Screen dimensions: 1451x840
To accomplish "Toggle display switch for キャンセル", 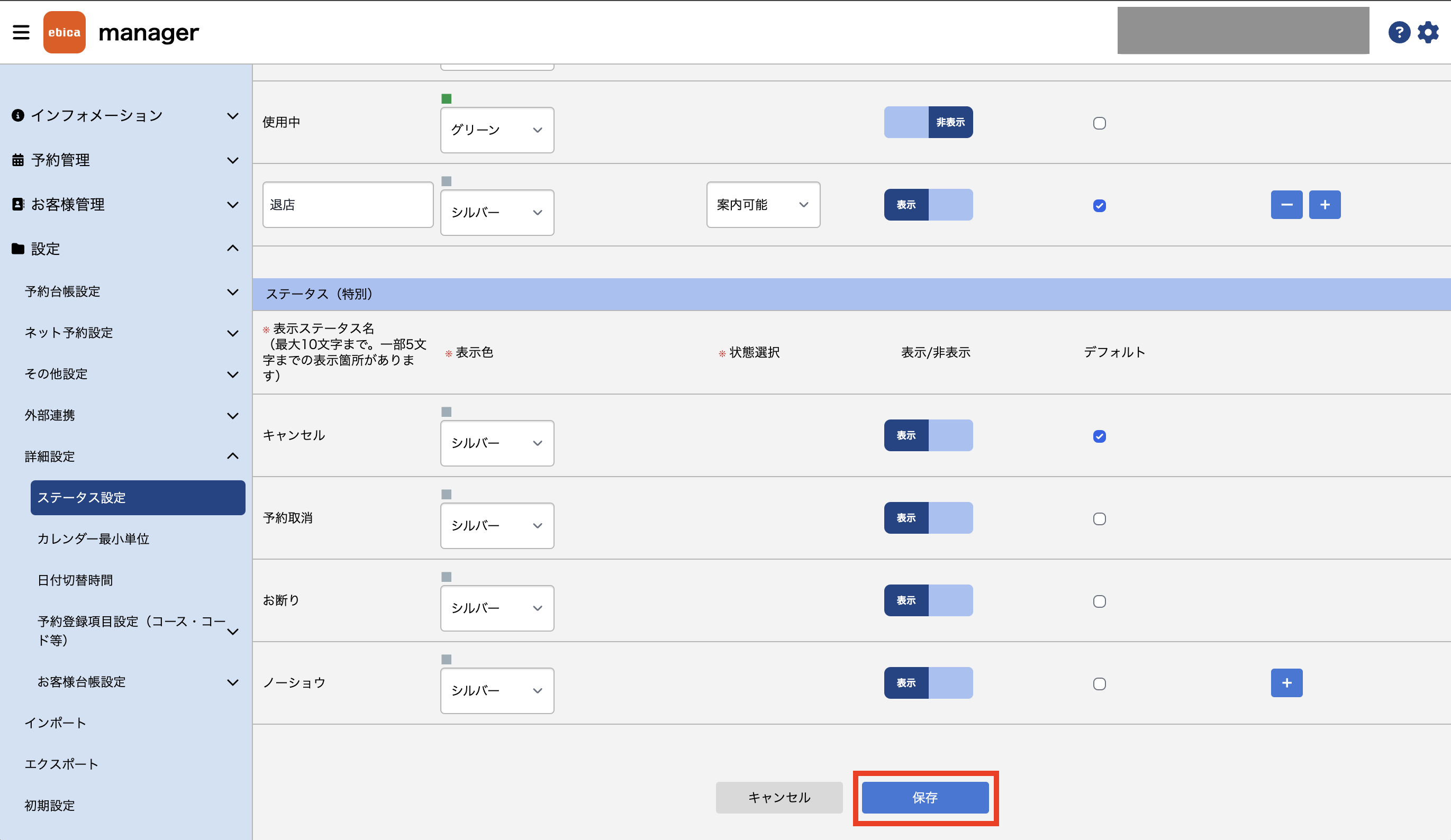I will [929, 435].
